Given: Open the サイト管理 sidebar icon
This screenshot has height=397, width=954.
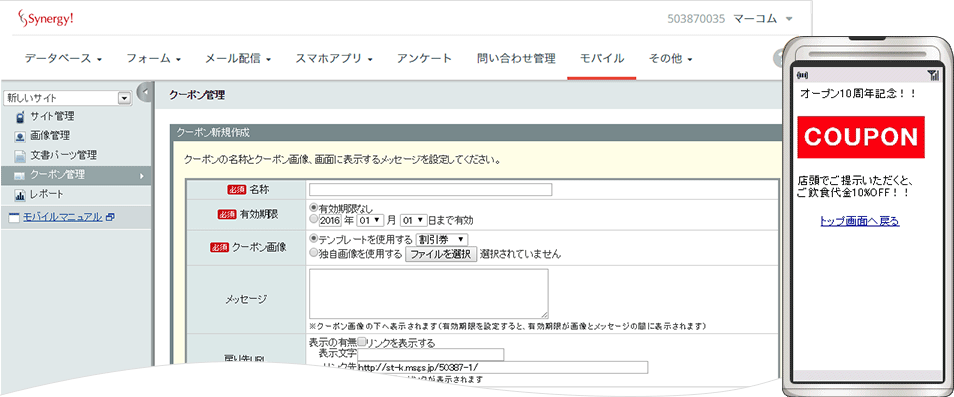Looking at the screenshot, I should (19, 117).
